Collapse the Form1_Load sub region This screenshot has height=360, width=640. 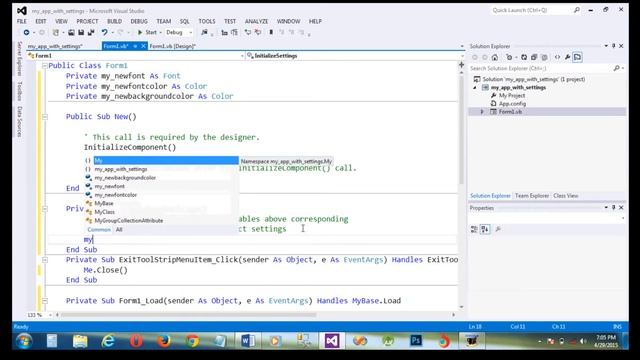[x=44, y=301]
